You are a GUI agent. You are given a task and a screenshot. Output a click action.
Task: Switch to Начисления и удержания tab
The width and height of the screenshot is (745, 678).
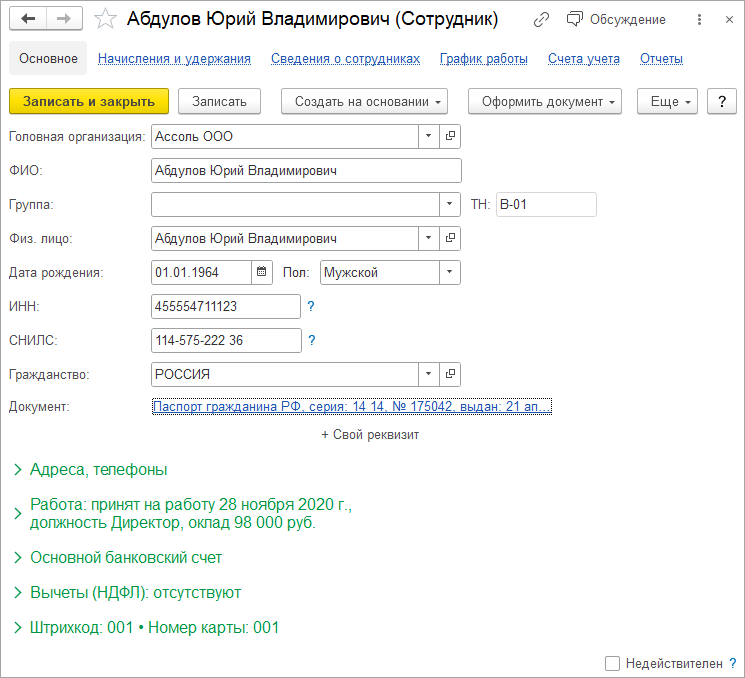pyautogui.click(x=174, y=59)
